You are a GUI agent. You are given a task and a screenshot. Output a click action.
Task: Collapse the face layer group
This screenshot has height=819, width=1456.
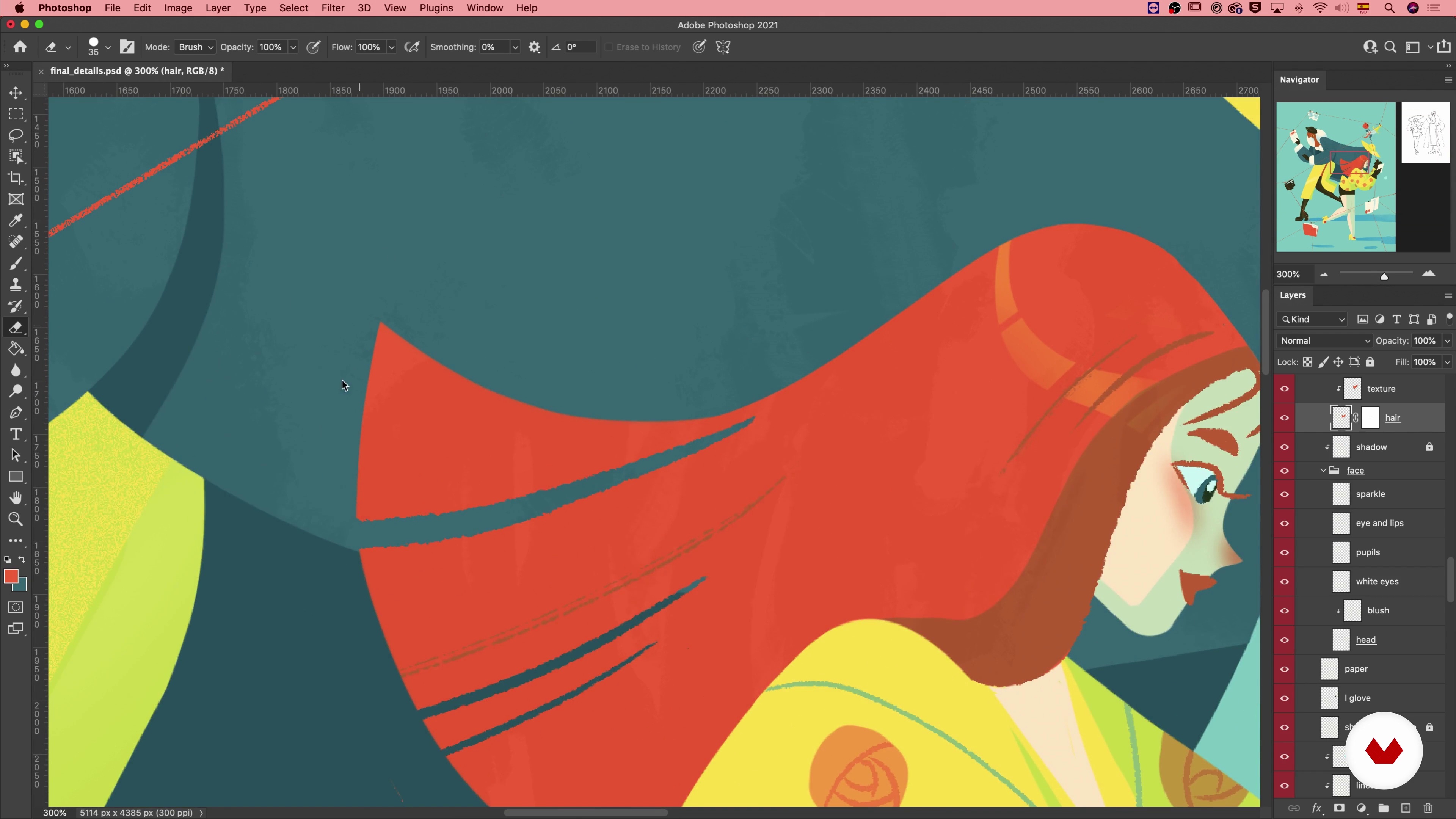click(1323, 471)
